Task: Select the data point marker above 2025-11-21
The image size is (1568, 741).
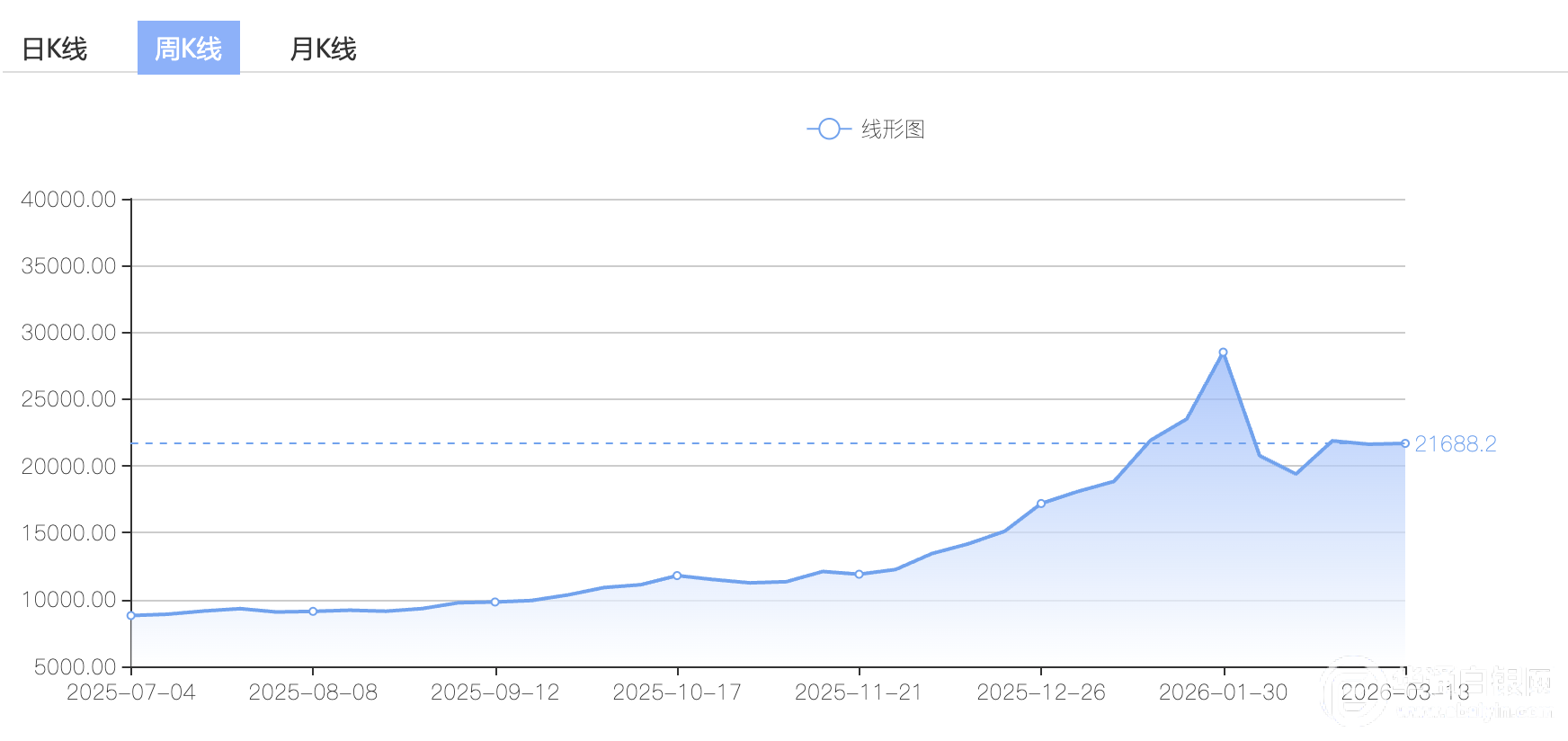Action: (860, 574)
